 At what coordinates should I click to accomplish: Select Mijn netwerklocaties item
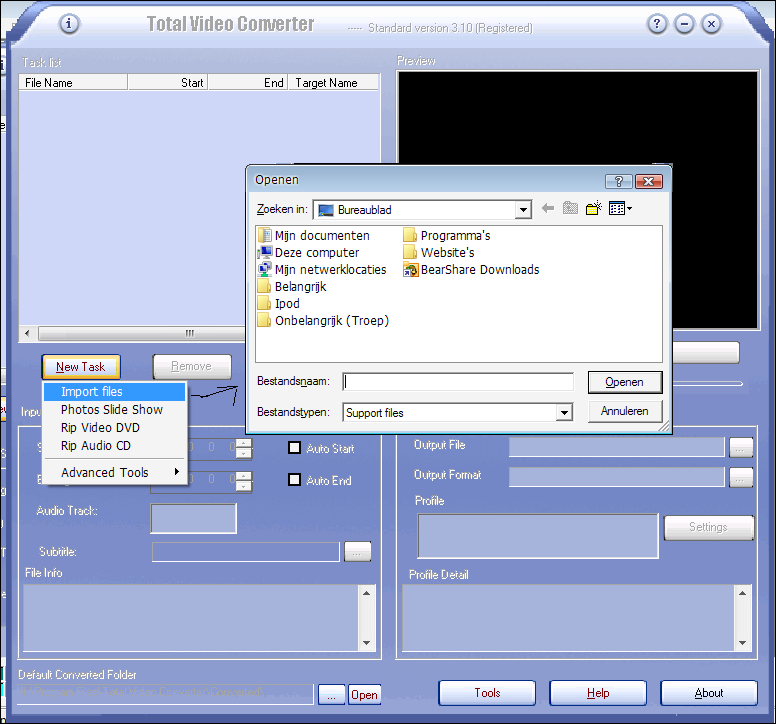point(322,270)
